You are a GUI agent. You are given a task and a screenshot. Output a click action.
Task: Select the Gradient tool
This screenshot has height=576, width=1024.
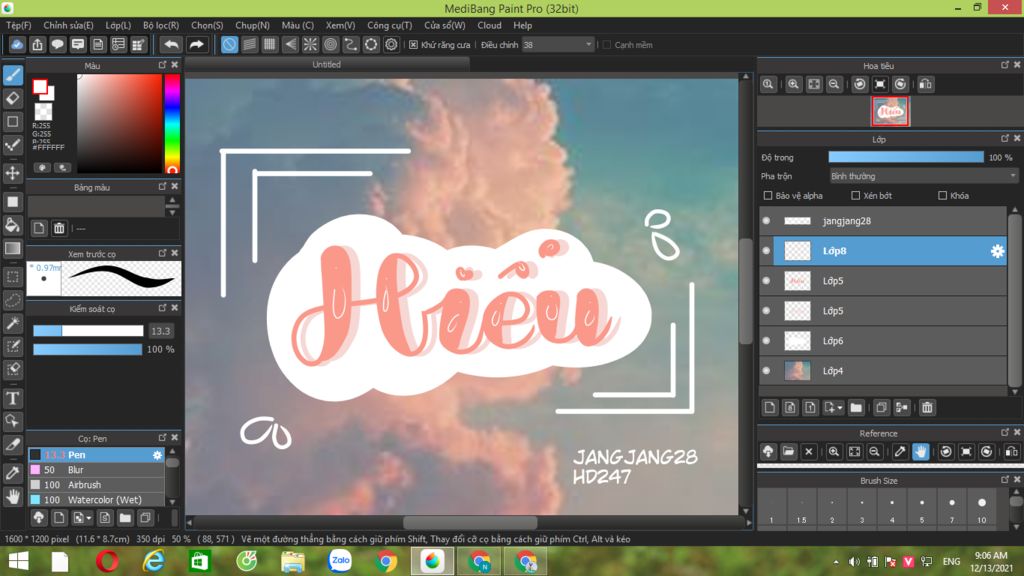[13, 249]
